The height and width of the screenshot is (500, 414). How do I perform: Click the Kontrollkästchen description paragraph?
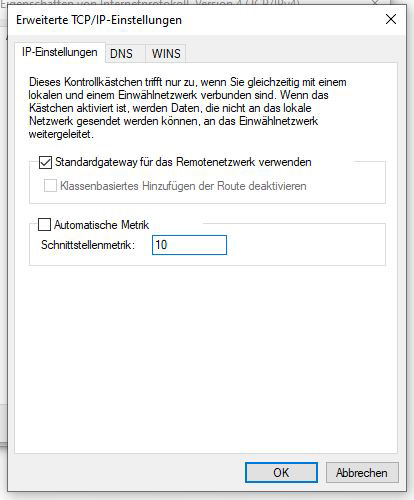[188, 108]
